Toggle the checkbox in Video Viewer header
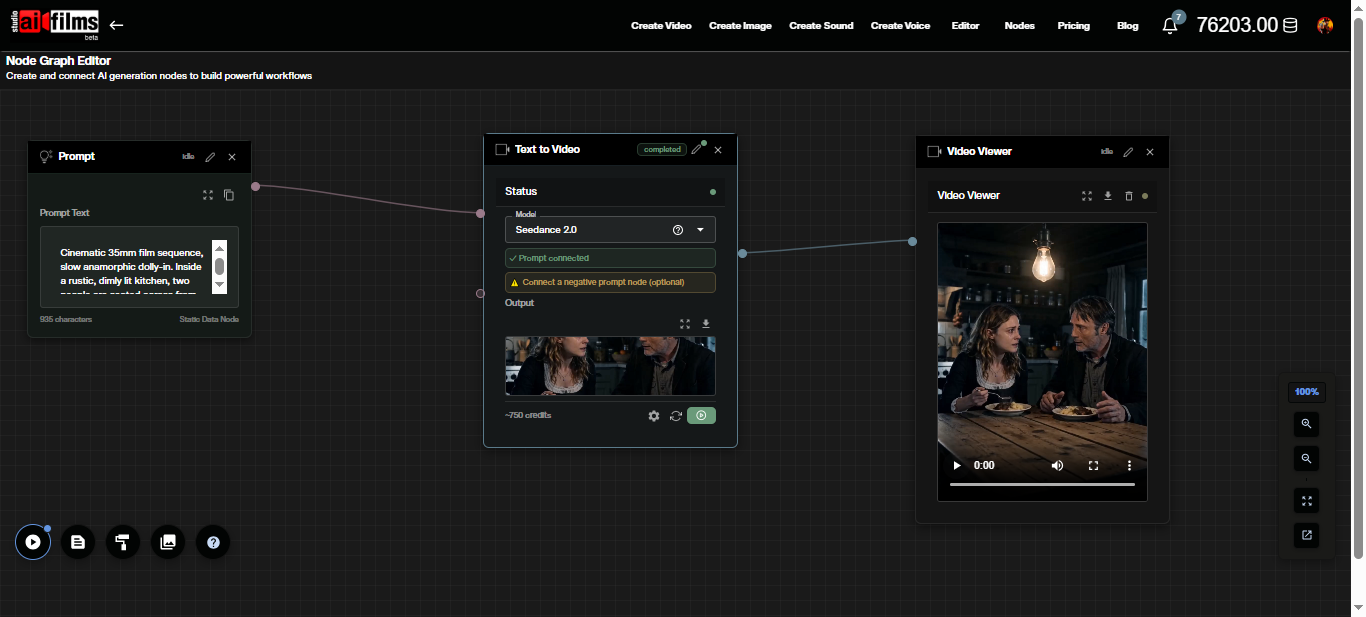Image resolution: width=1366 pixels, height=617 pixels. (933, 151)
